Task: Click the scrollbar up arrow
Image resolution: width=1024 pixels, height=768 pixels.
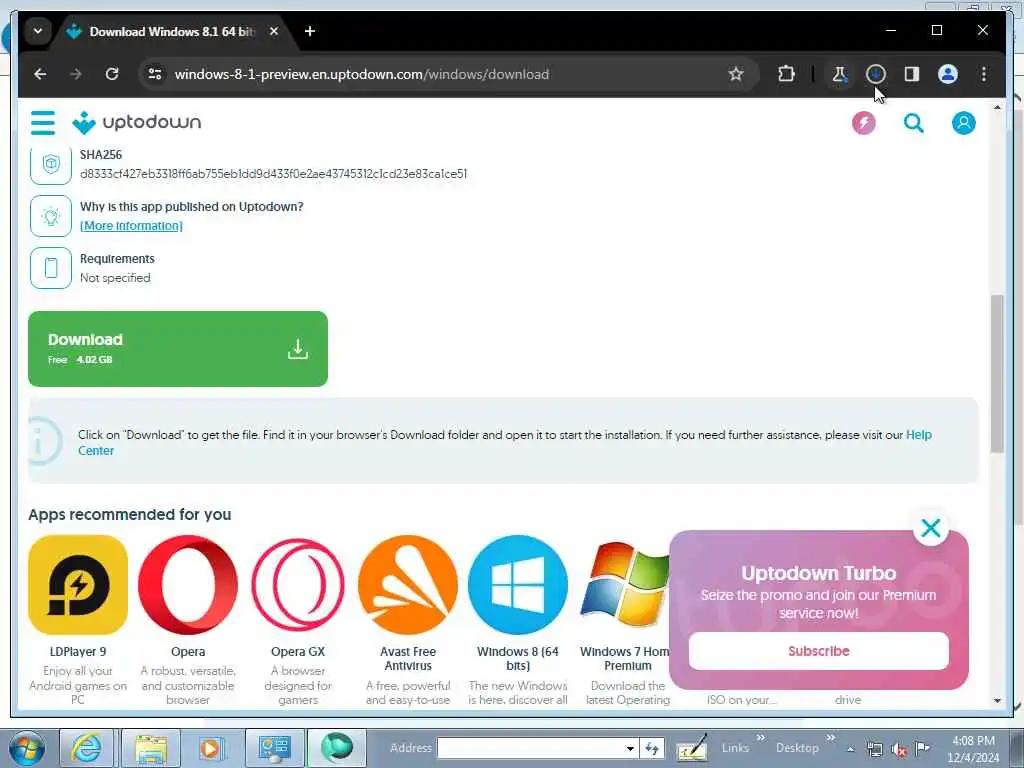Action: tap(997, 107)
